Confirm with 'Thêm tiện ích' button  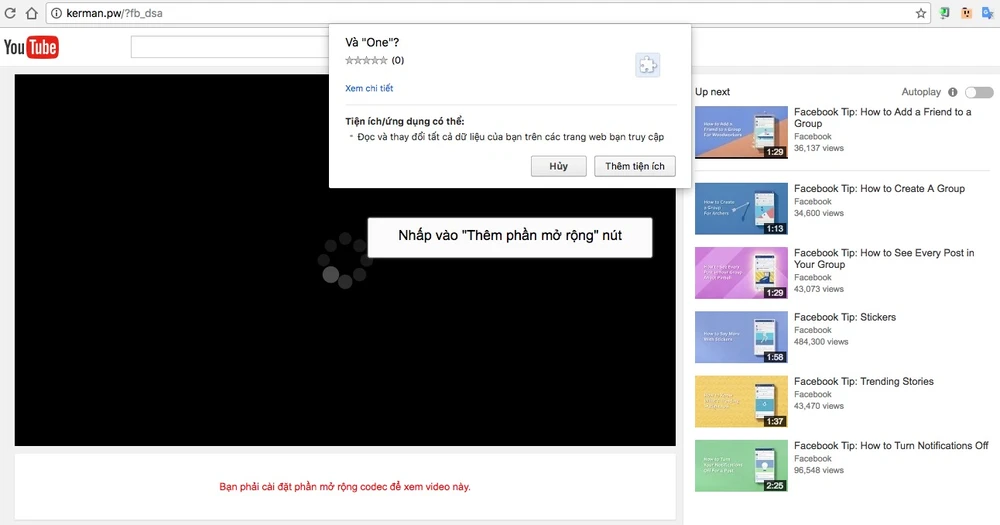tap(635, 166)
